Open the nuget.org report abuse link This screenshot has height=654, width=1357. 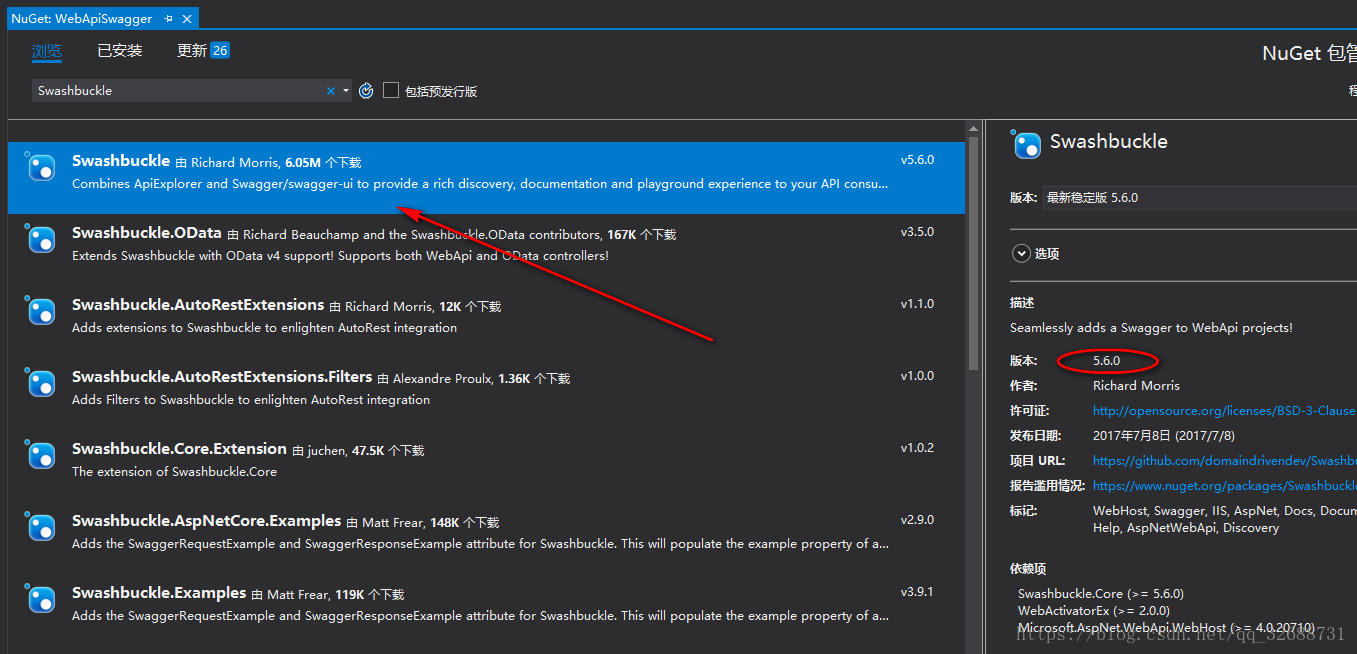click(x=1224, y=486)
